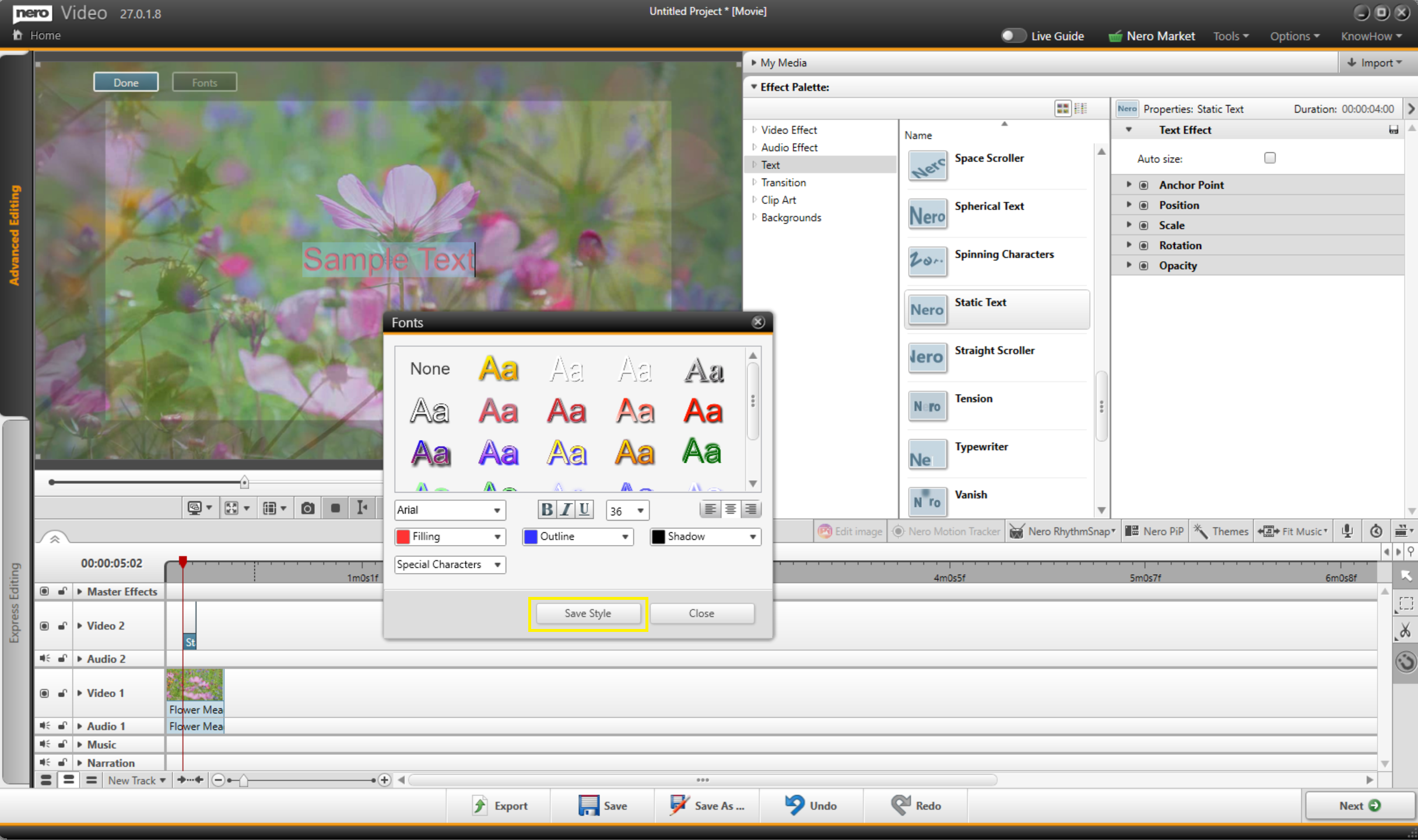1418x840 pixels.
Task: Click the Bold formatting icon
Action: coord(546,509)
